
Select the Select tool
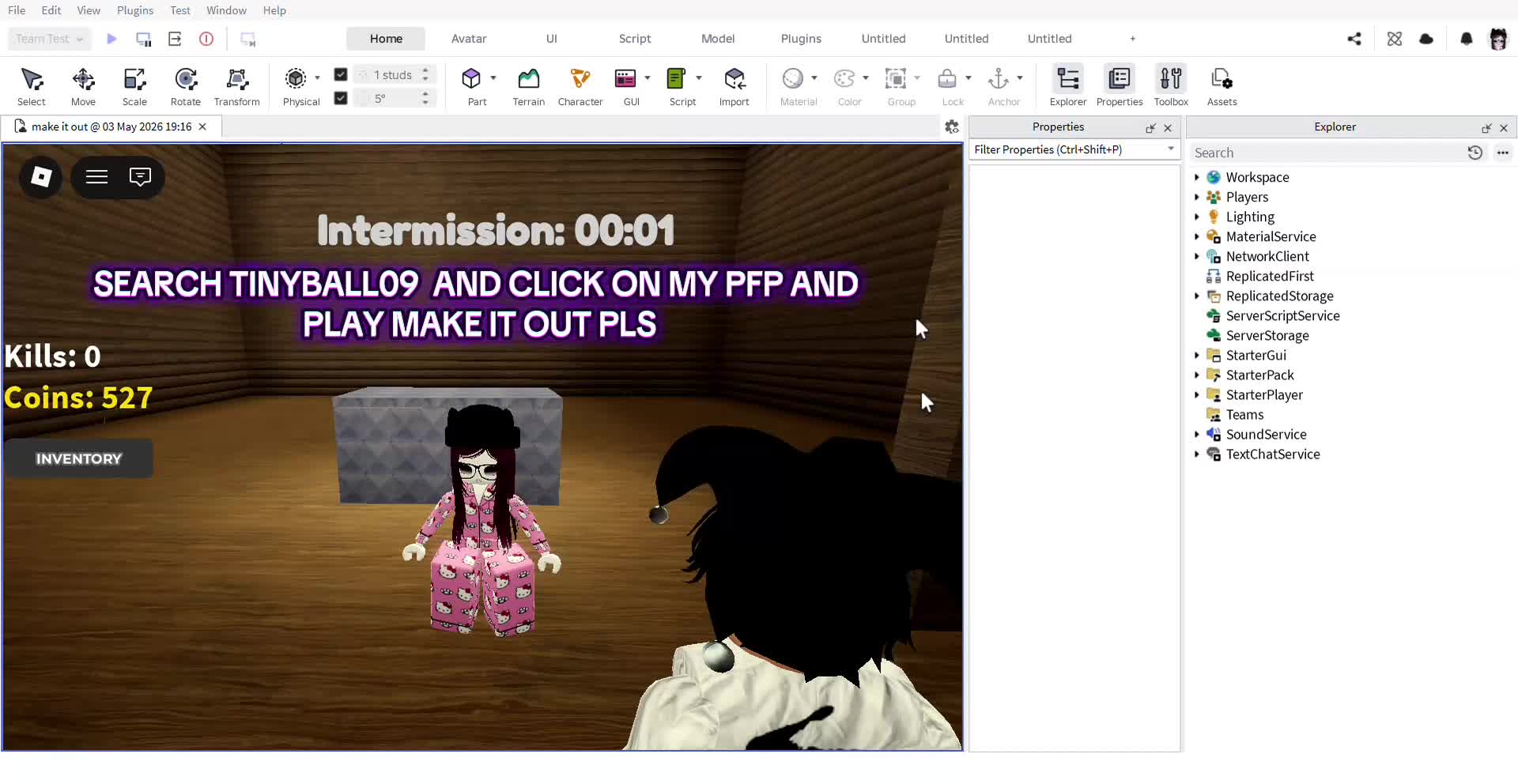click(32, 86)
